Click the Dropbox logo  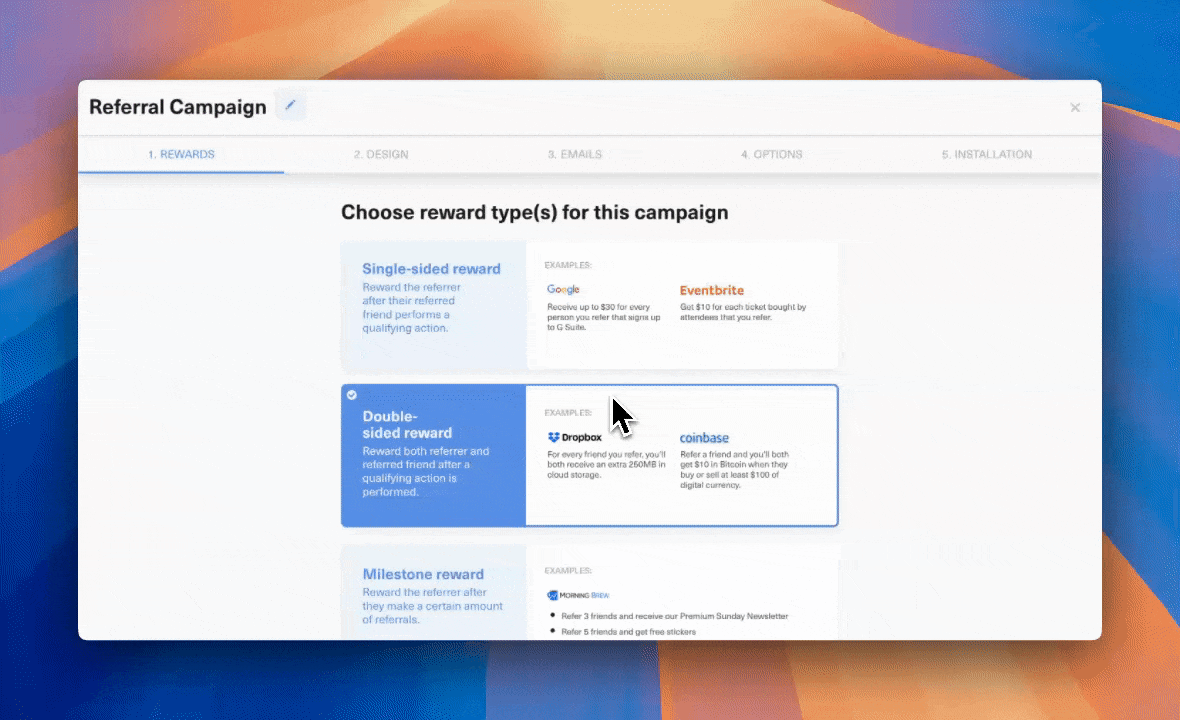[x=578, y=438]
